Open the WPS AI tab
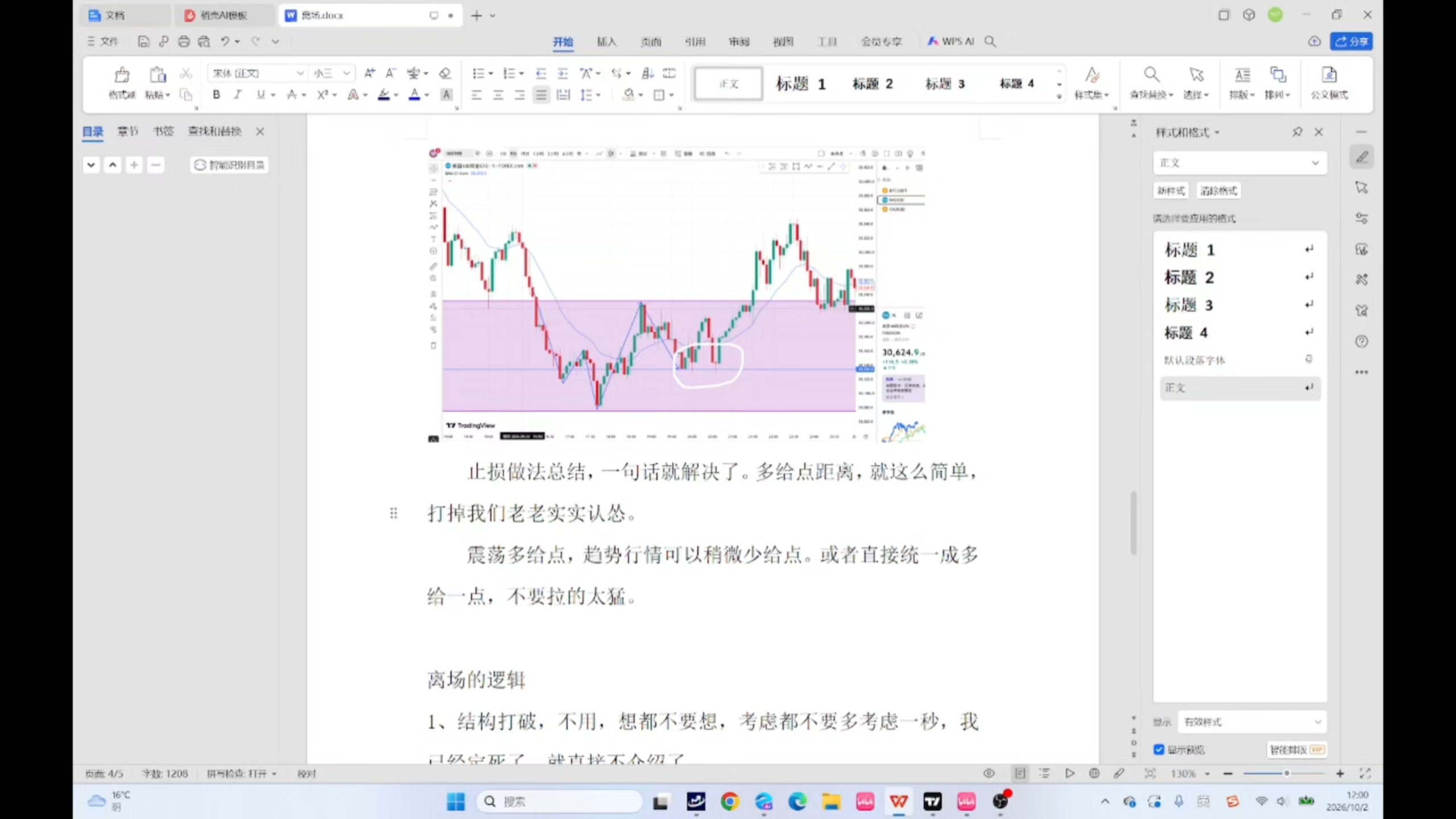The height and width of the screenshot is (819, 1456). (951, 42)
